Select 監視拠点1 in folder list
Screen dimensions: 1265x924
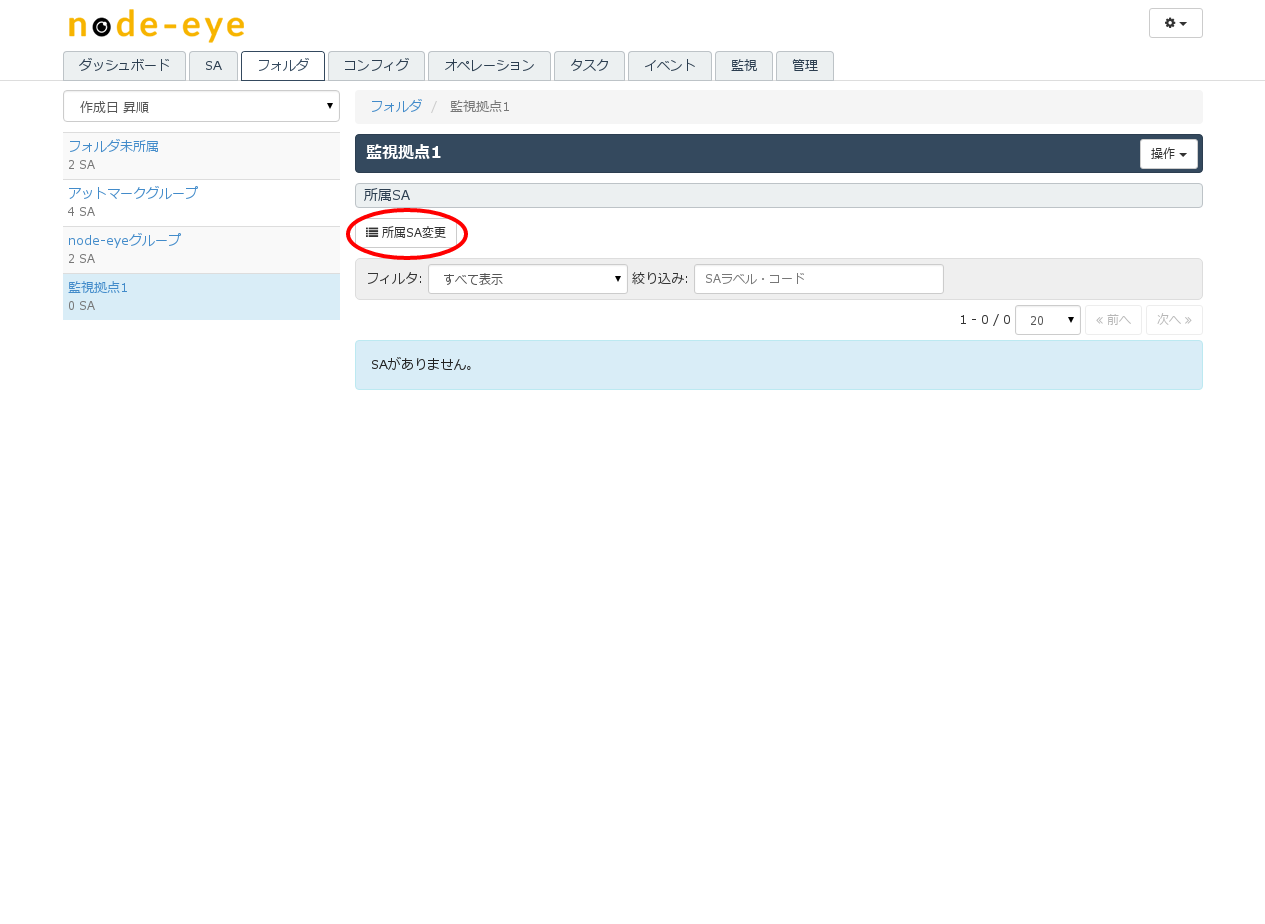pos(98,287)
